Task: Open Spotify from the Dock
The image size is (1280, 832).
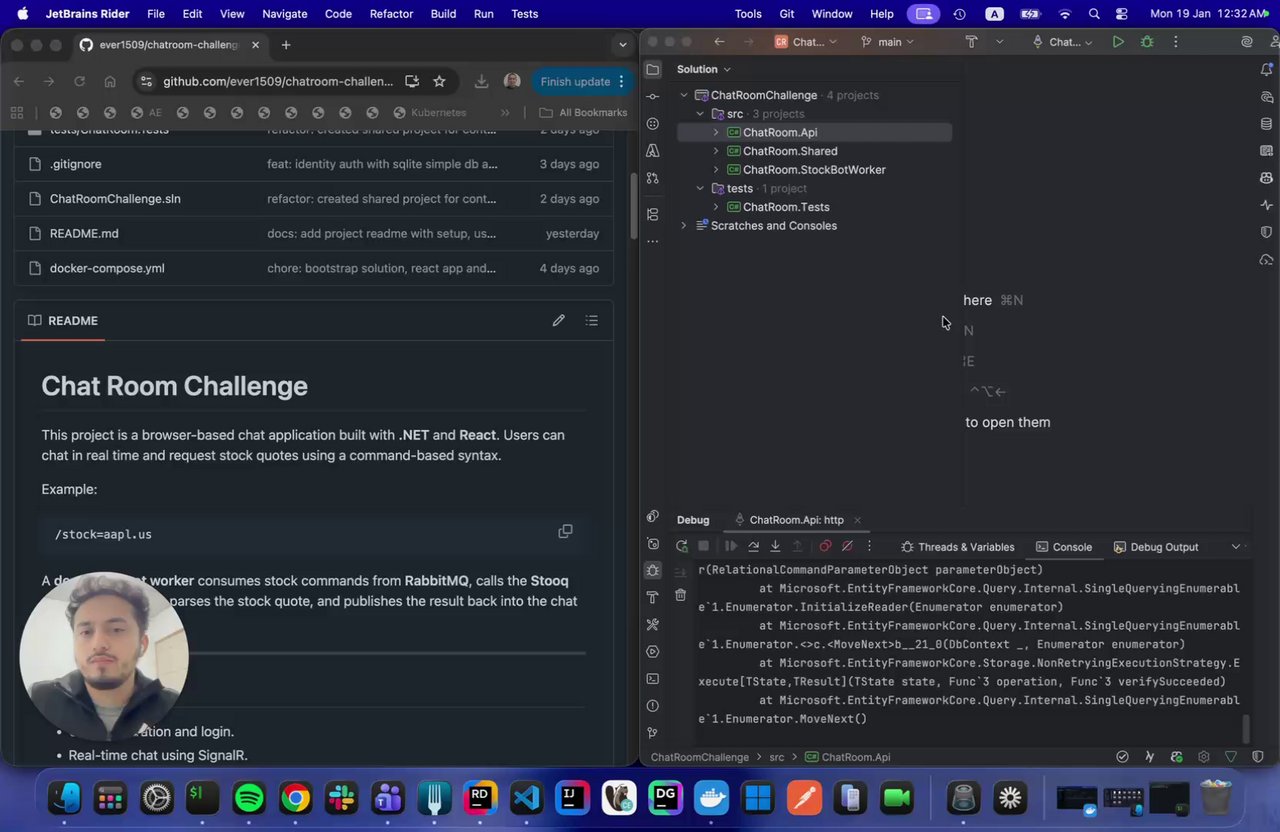Action: click(x=249, y=798)
